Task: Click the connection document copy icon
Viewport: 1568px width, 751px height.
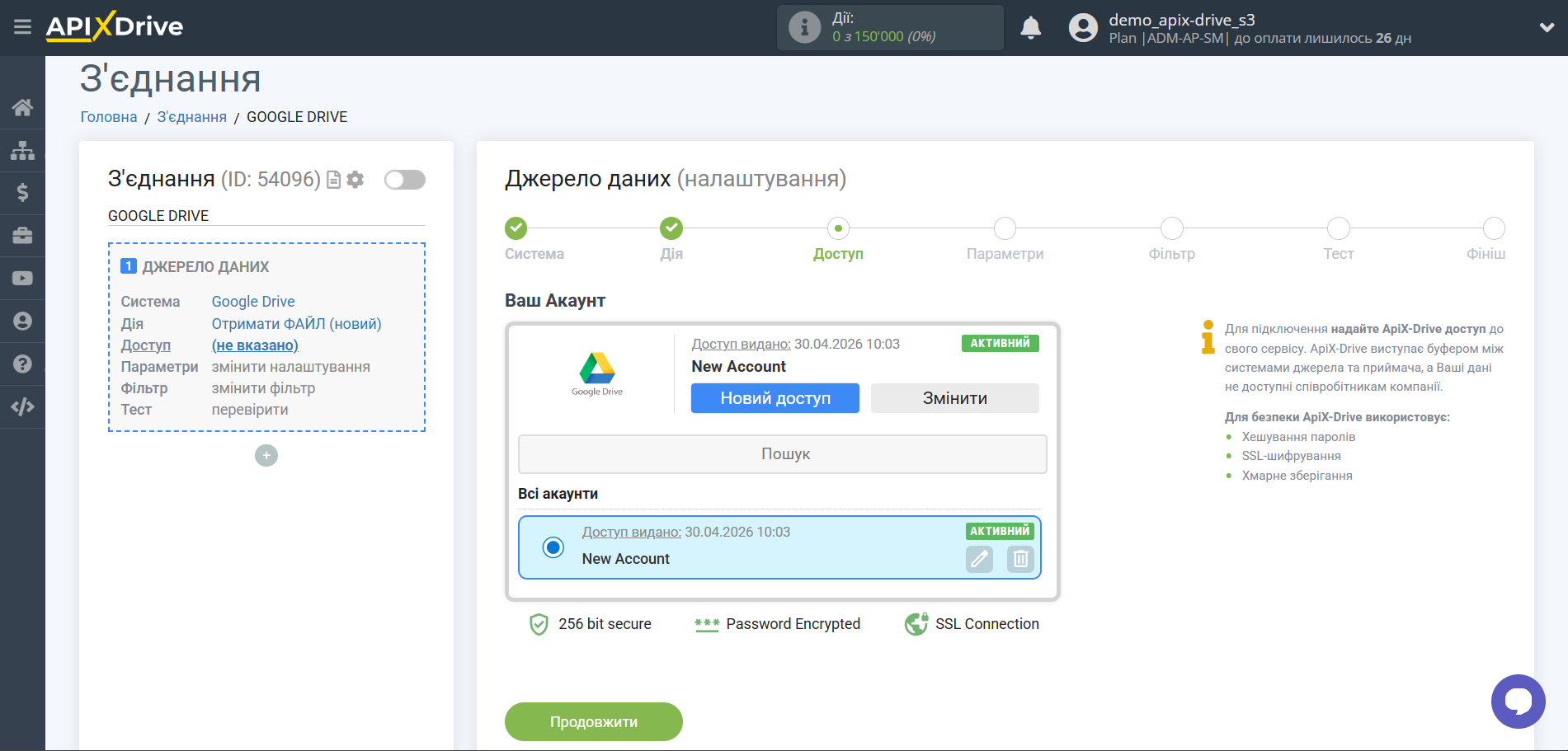Action: (334, 180)
